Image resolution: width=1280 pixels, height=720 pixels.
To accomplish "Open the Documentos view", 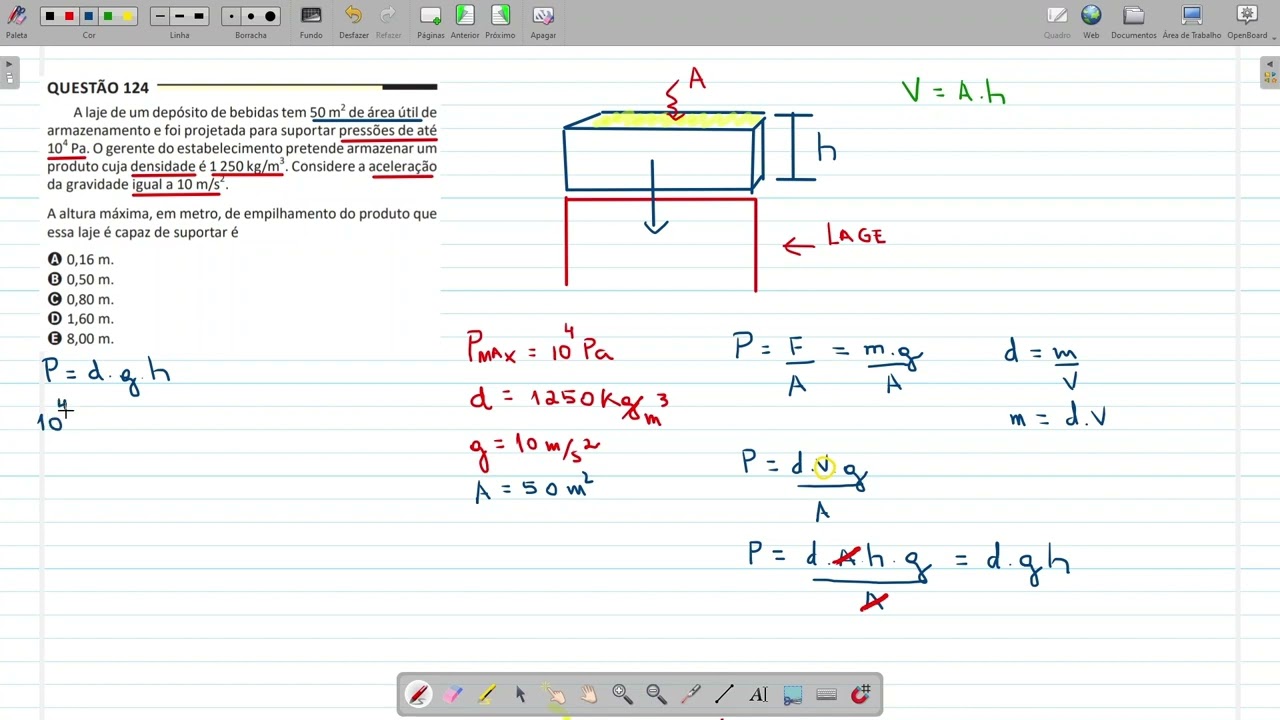I will (1134, 21).
